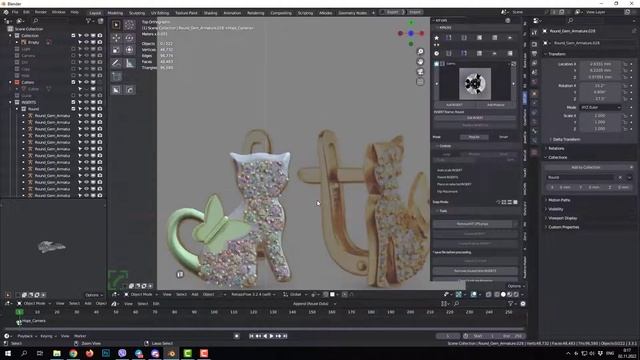The width and height of the screenshot is (640, 360).
Task: Open the viewport Object Mode dropdown
Action: click(x=139, y=294)
